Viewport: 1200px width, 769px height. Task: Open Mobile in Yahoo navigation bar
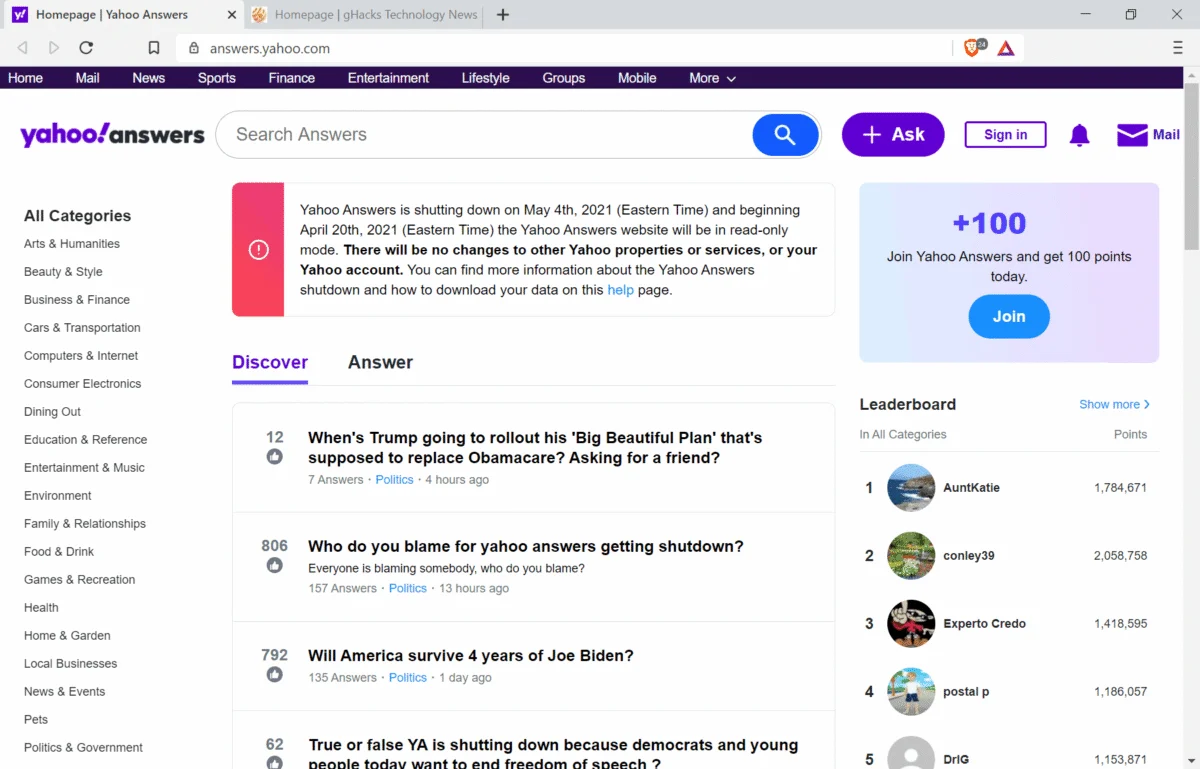click(637, 78)
